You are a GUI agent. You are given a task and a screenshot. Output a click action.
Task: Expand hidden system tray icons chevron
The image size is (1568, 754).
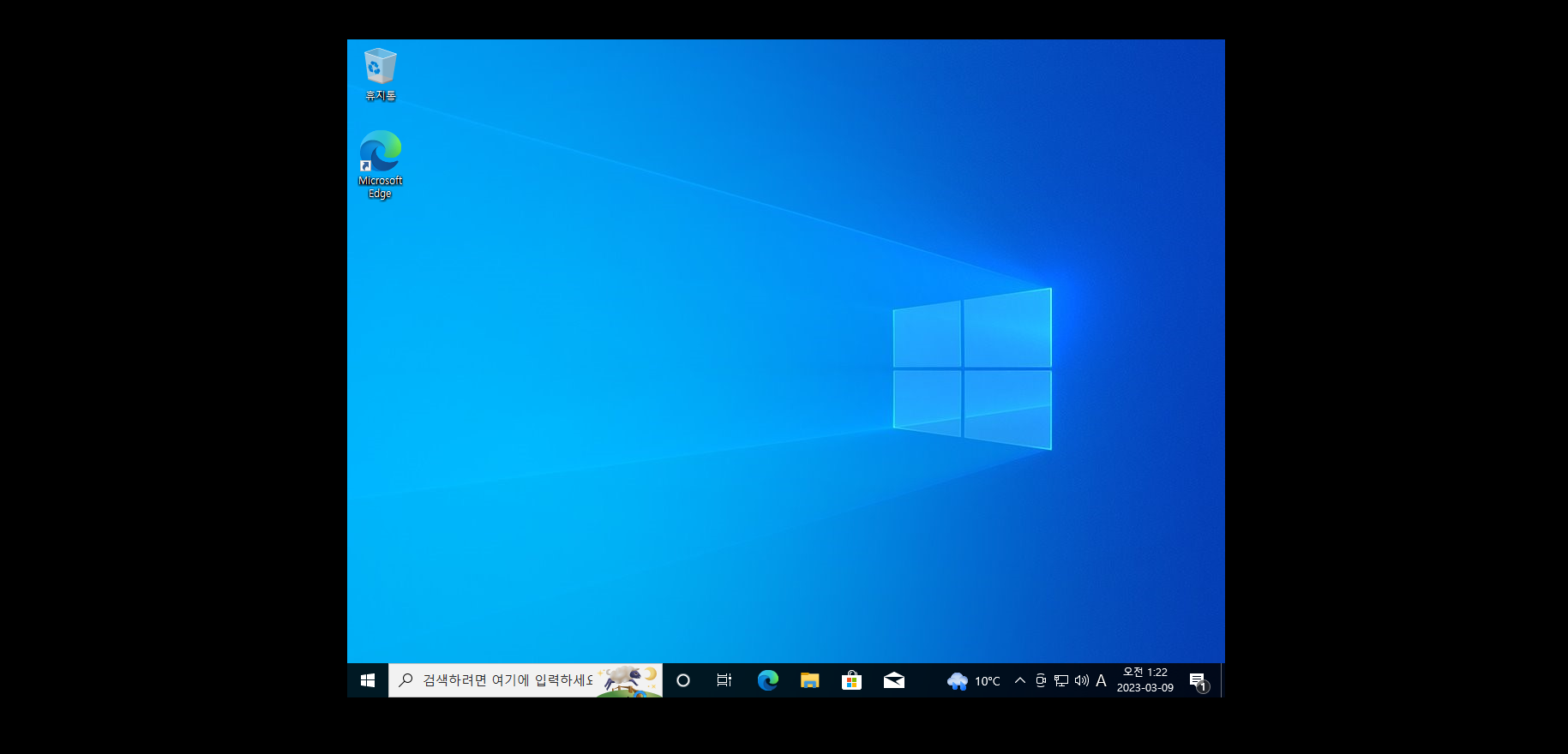pos(1020,680)
